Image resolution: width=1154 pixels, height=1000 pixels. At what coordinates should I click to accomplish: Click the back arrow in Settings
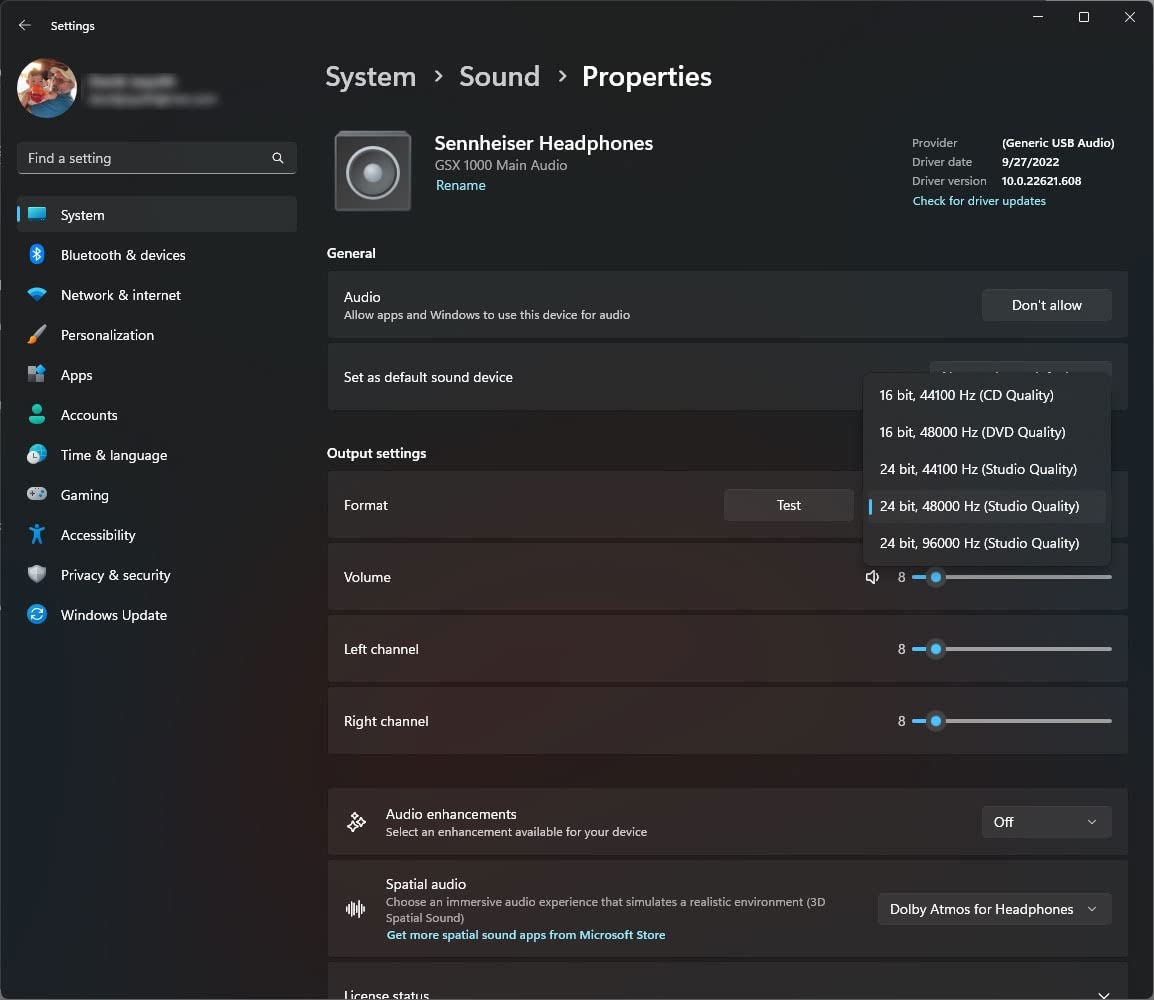[25, 26]
